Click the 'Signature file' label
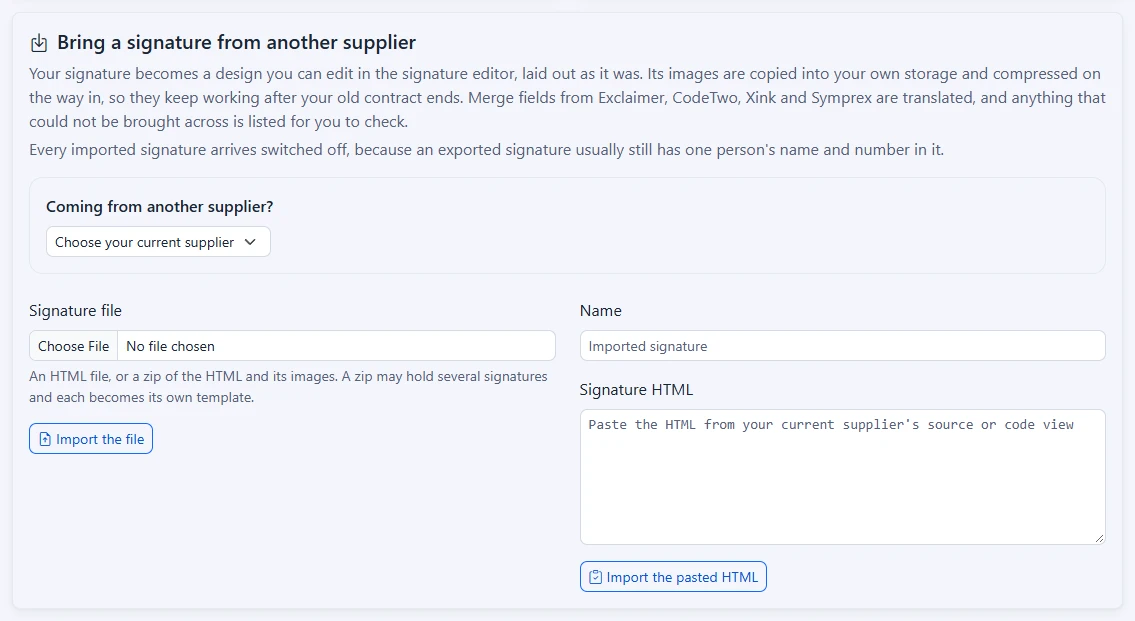 [75, 310]
